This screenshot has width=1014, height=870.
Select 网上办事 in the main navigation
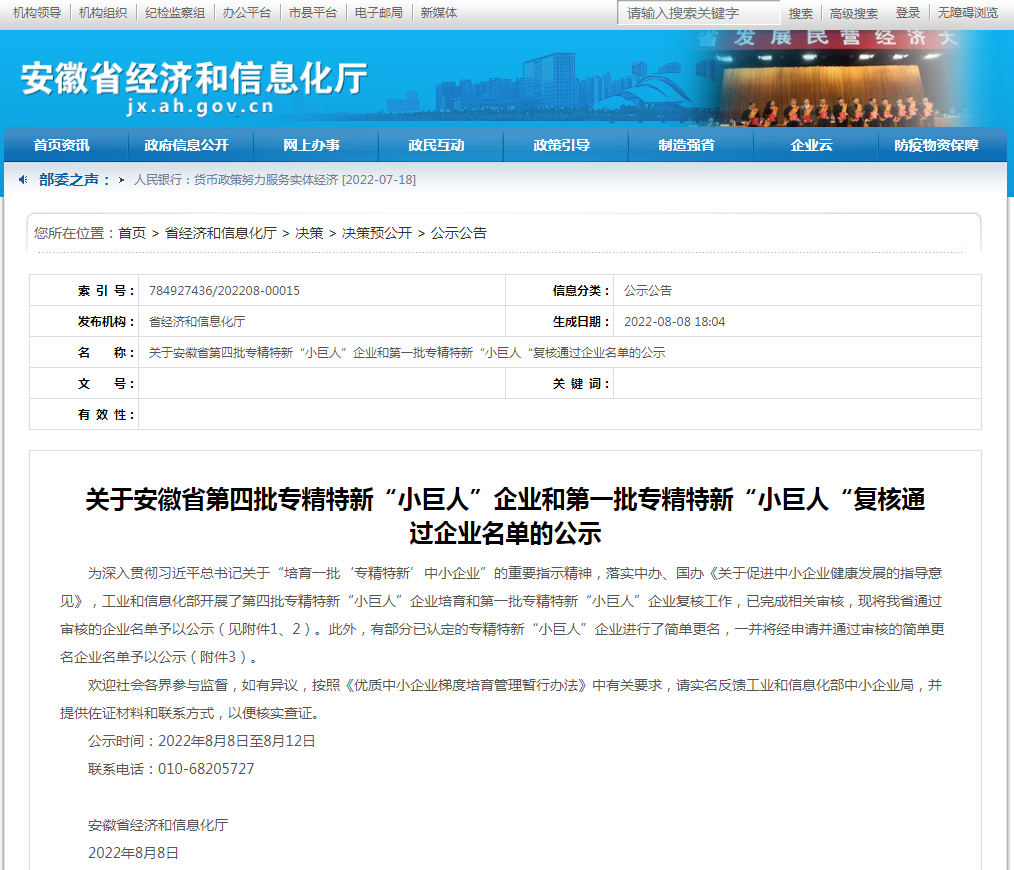pos(312,146)
